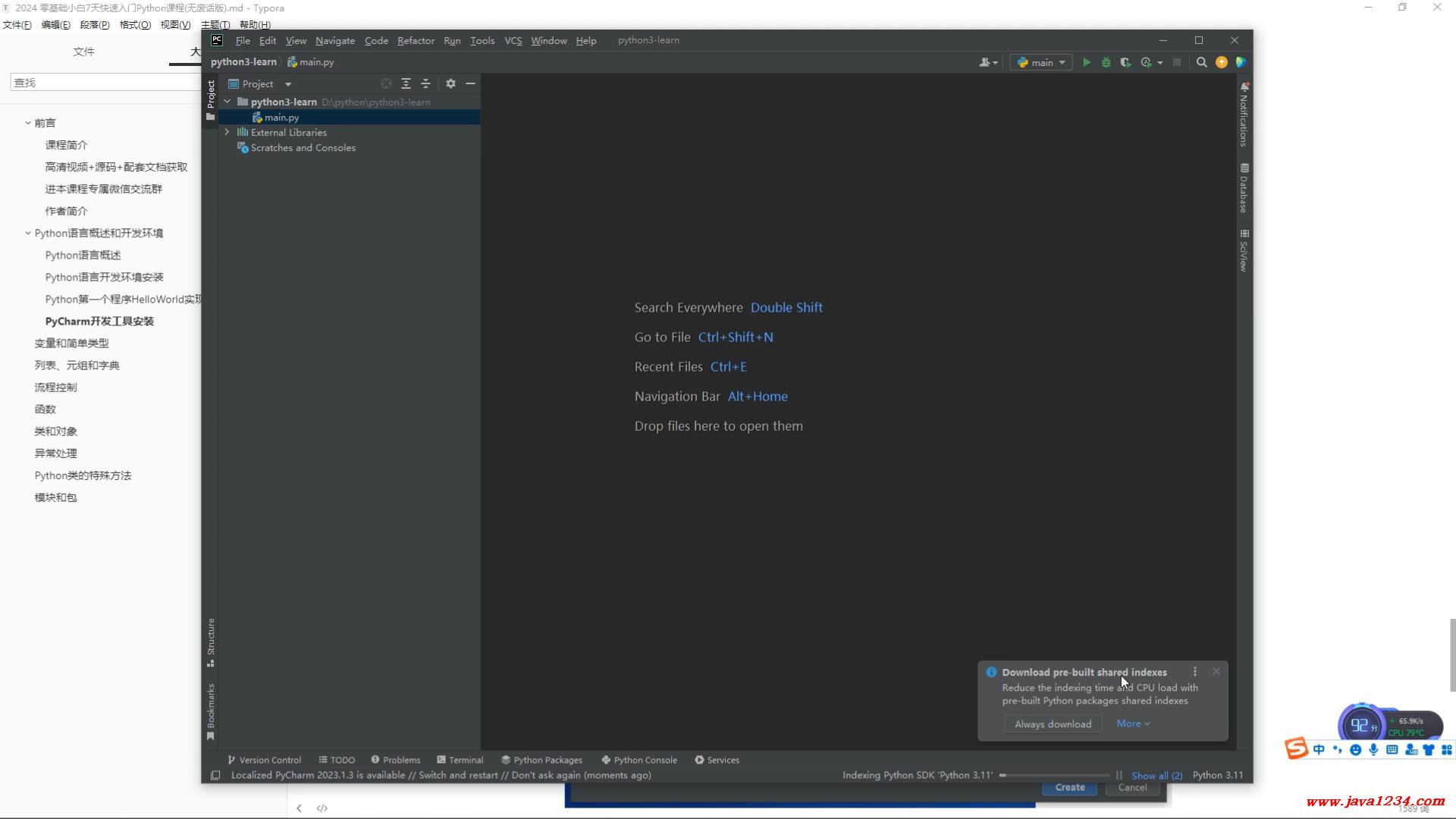Toggle Sogou punctuation mode button
Viewport: 1456px width, 819px height.
tap(1337, 750)
